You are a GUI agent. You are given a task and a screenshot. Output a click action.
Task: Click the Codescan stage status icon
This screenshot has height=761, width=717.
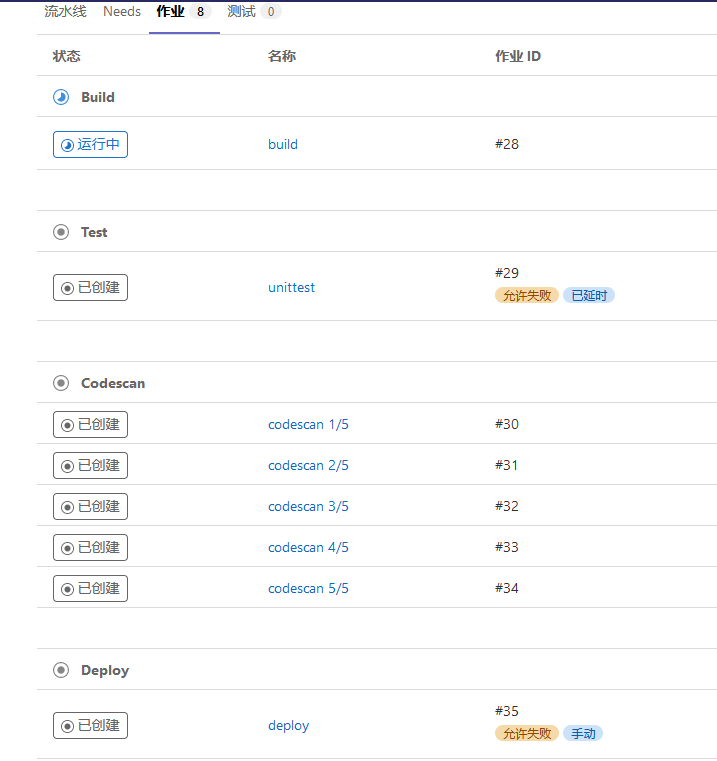61,383
